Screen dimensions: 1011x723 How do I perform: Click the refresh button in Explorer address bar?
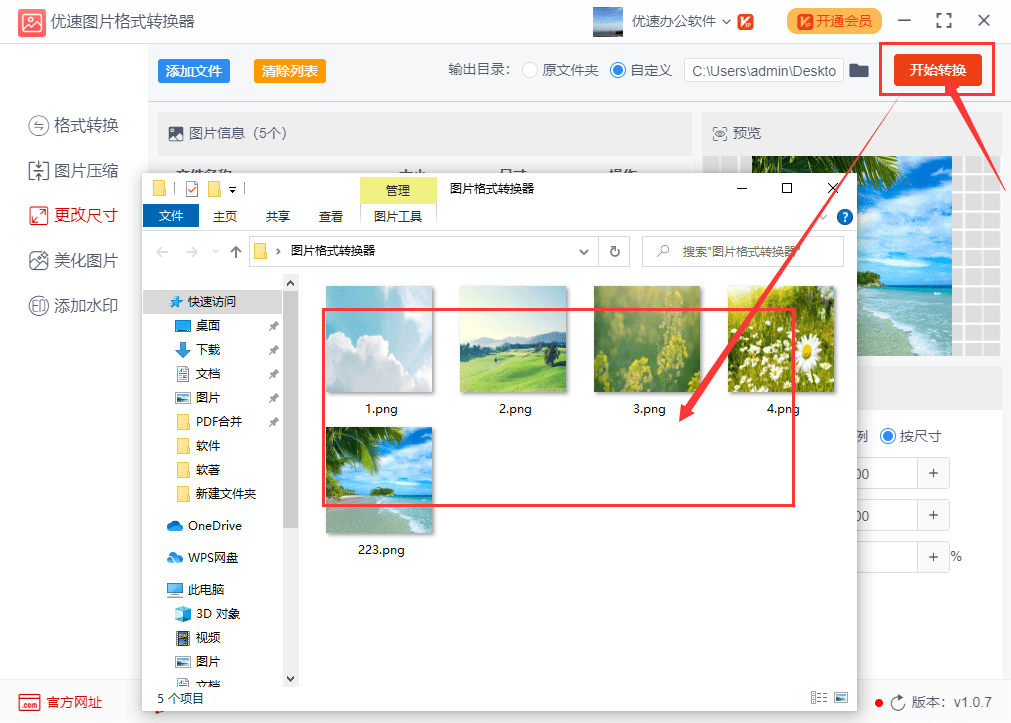(x=615, y=252)
